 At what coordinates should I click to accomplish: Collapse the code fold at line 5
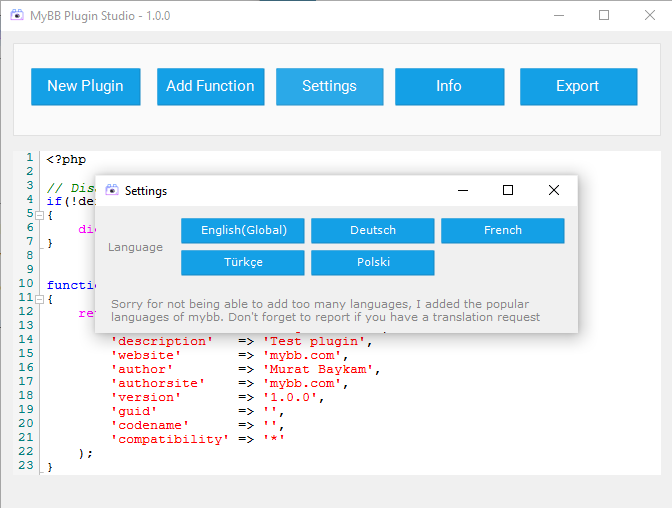click(x=39, y=215)
